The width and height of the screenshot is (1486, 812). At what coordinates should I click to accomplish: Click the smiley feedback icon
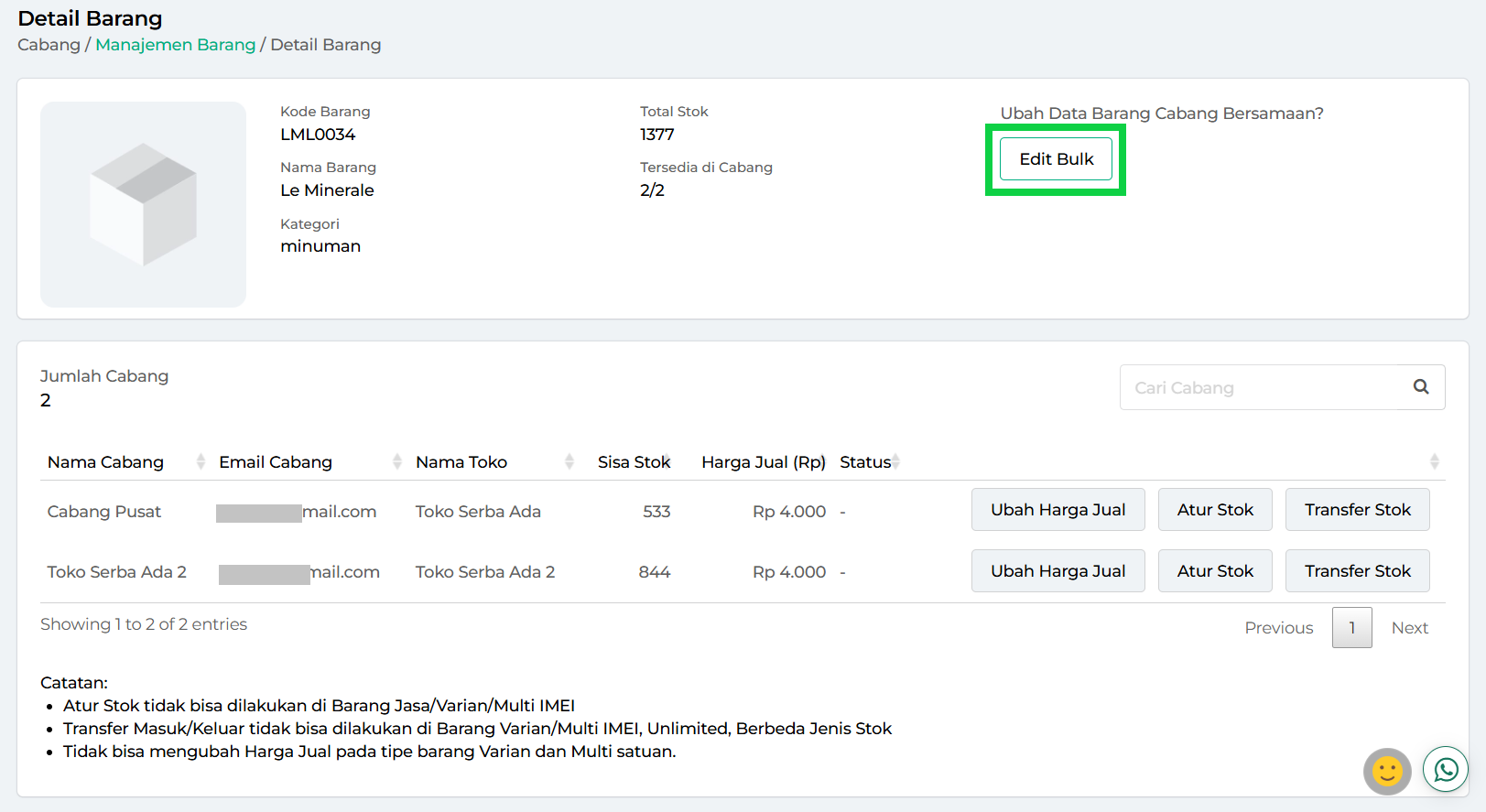[x=1387, y=771]
